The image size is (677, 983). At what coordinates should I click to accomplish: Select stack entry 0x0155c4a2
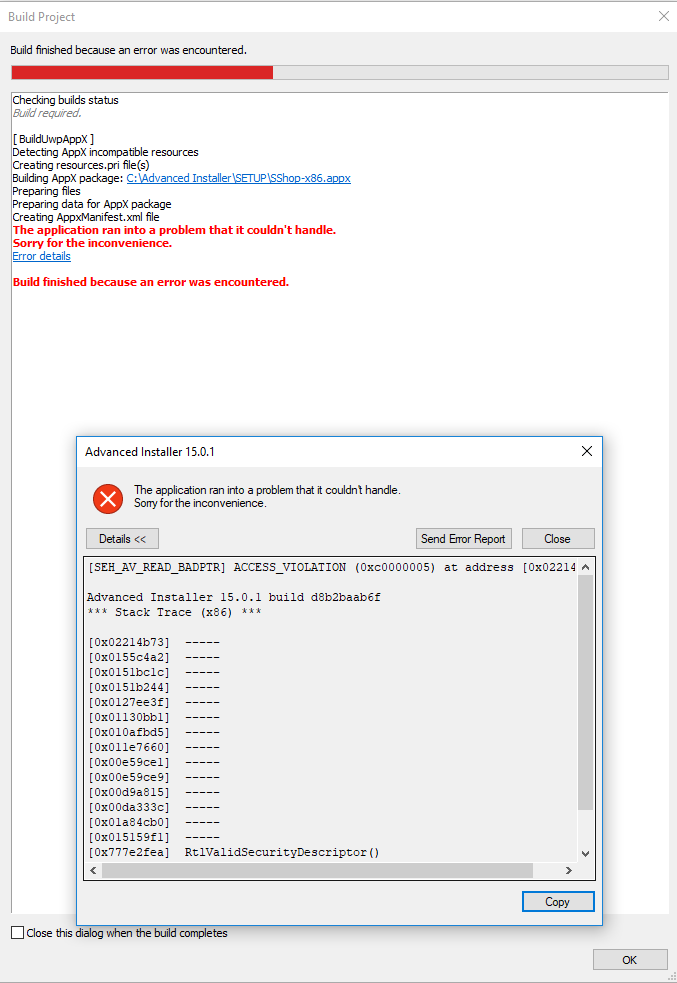(x=154, y=658)
